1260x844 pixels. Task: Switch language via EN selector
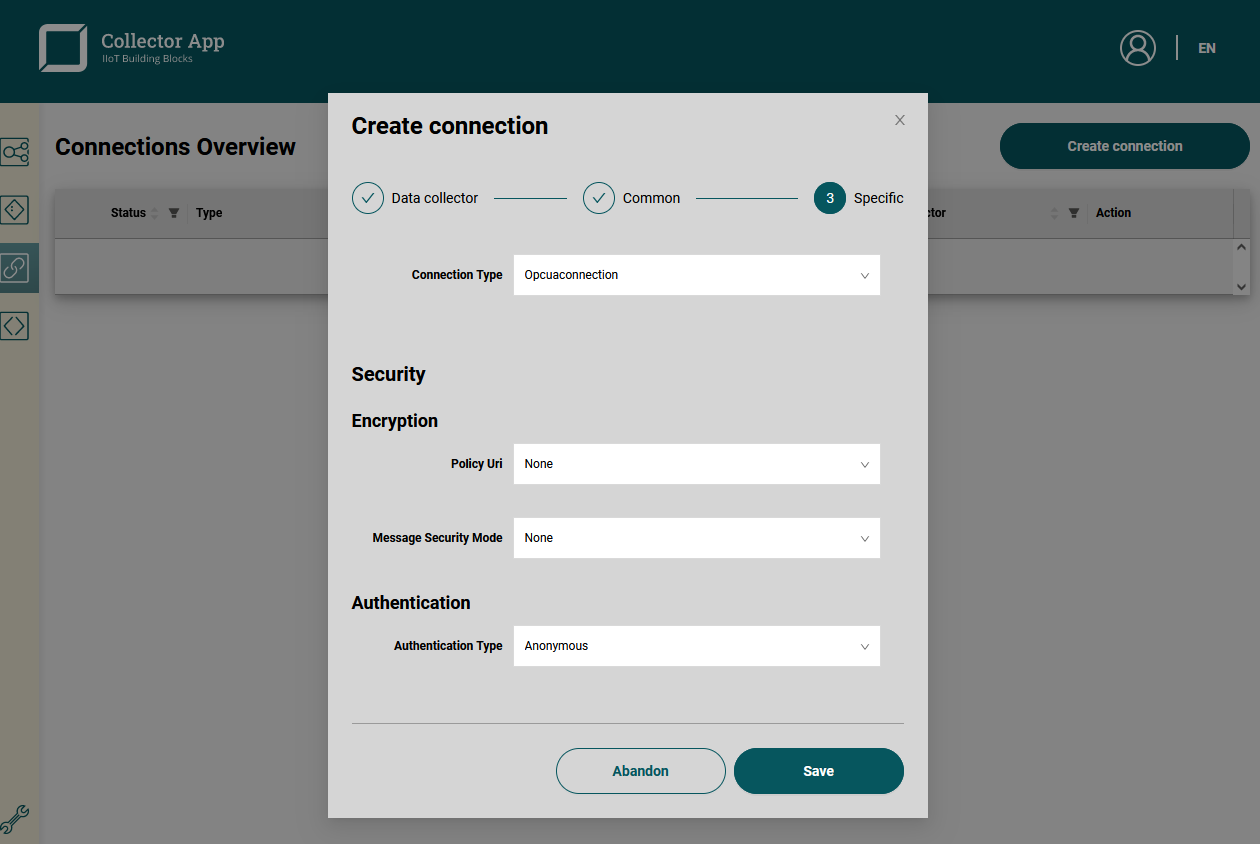click(1207, 48)
